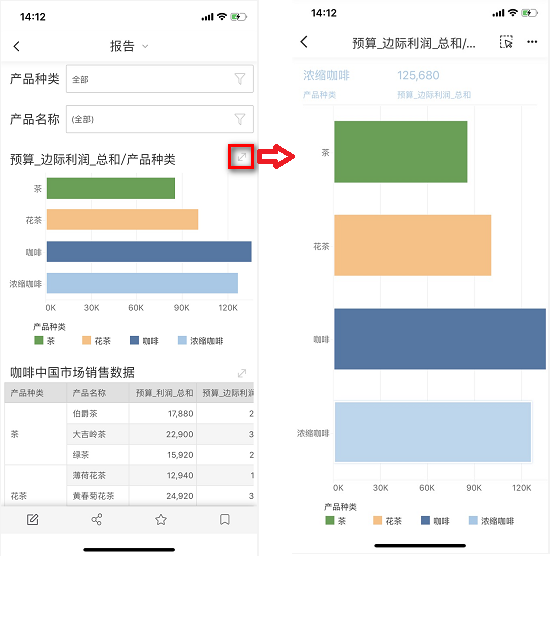The height and width of the screenshot is (639, 550).
Task: Tap the back arrow on the right chart screen
Action: click(304, 42)
